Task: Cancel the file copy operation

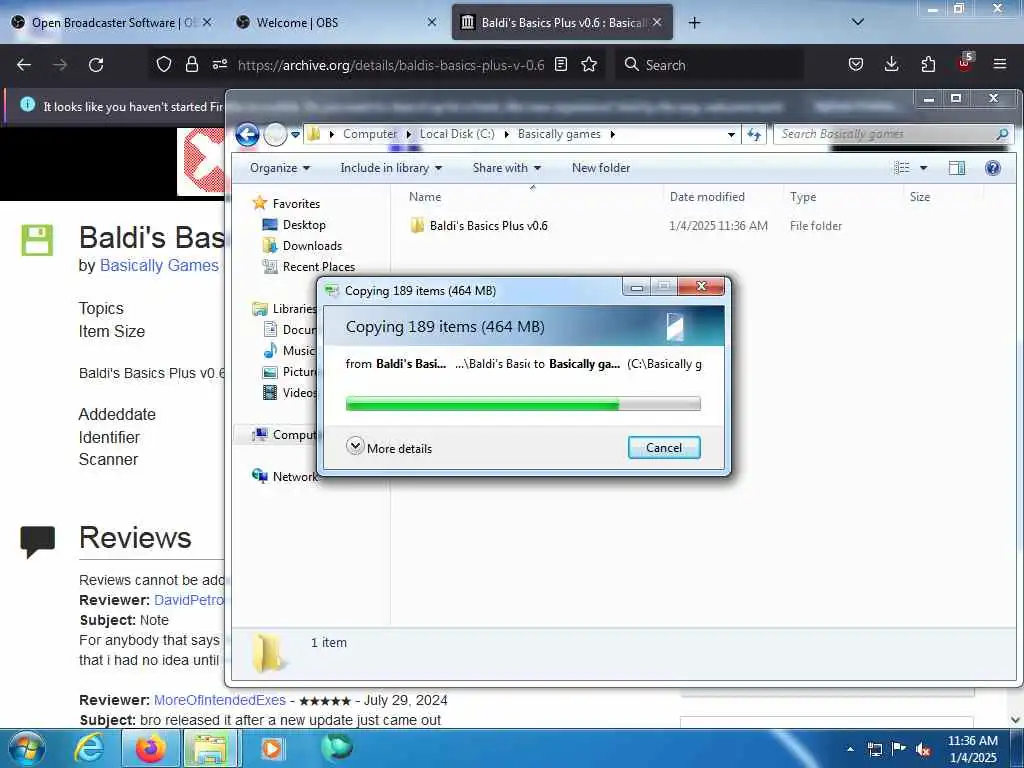Action: tap(664, 447)
